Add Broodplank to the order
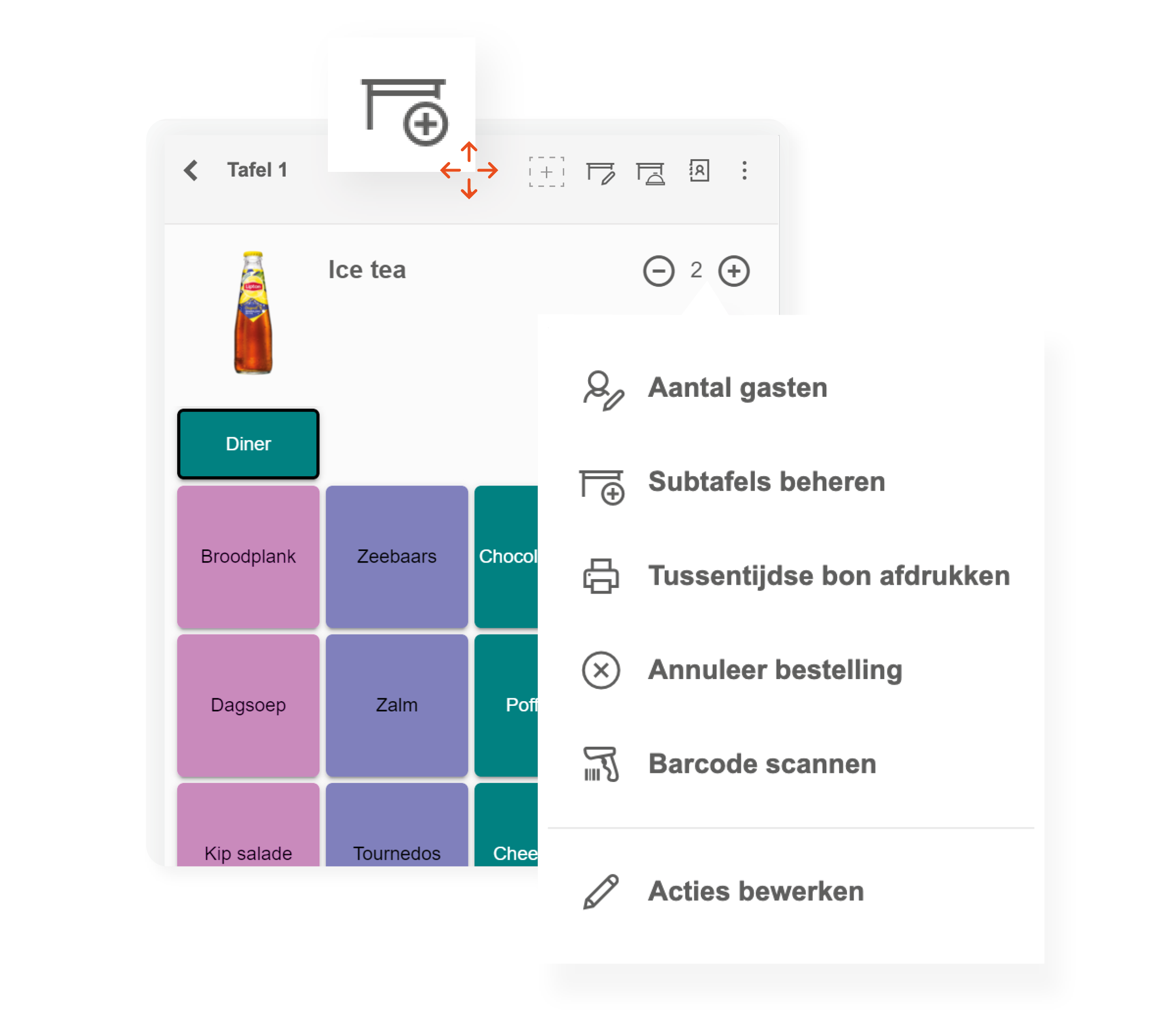The image size is (1158, 1036). tap(248, 556)
